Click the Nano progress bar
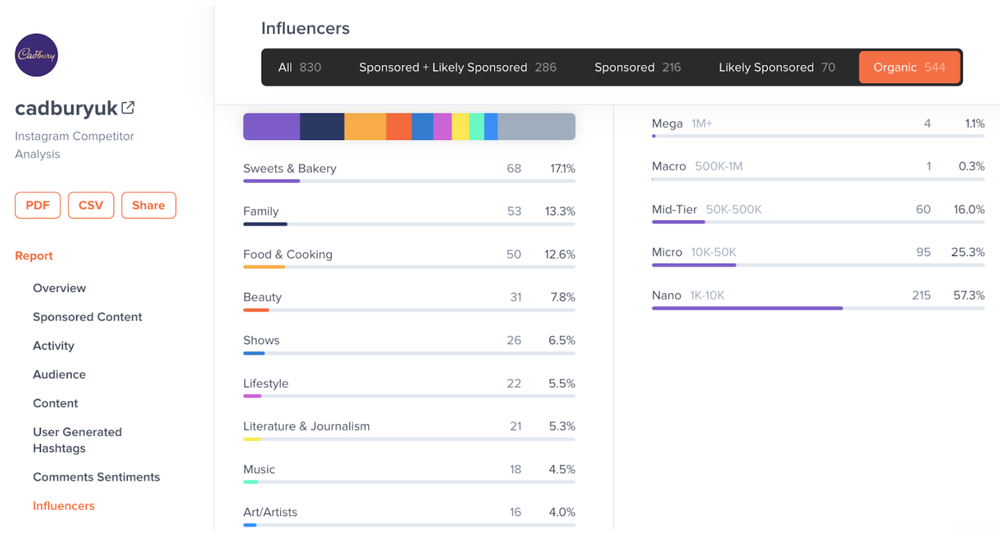This screenshot has height=543, width=1000. pos(818,308)
